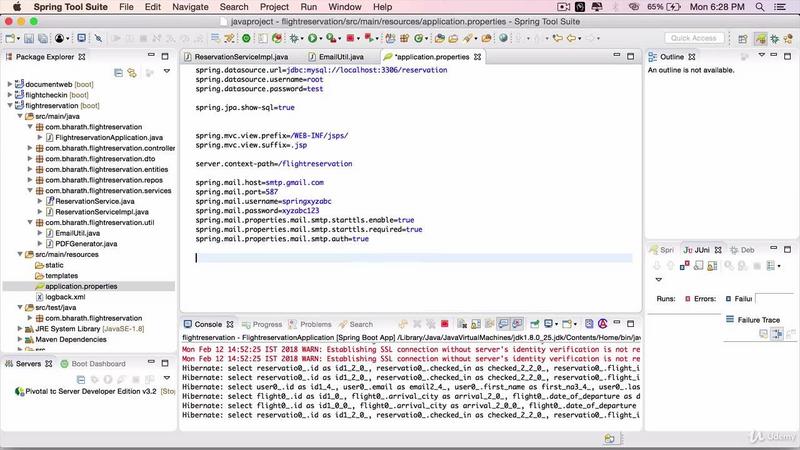Viewport: 800px width, 450px height.
Task: Click the battery status in menu bar
Action: tap(664, 7)
